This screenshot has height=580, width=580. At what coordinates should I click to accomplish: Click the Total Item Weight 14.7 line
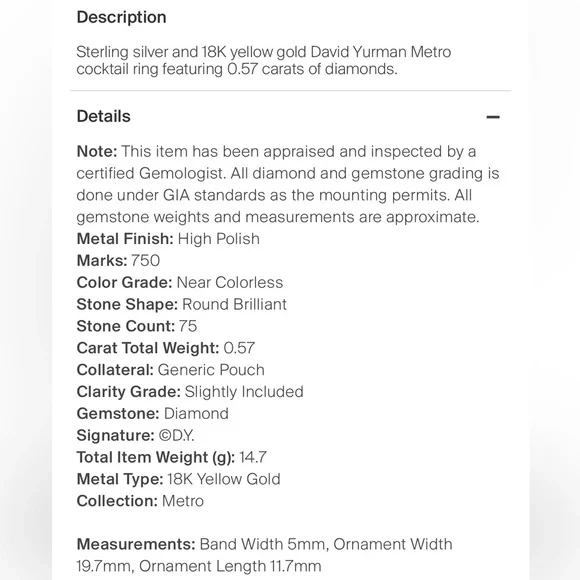[171, 457]
